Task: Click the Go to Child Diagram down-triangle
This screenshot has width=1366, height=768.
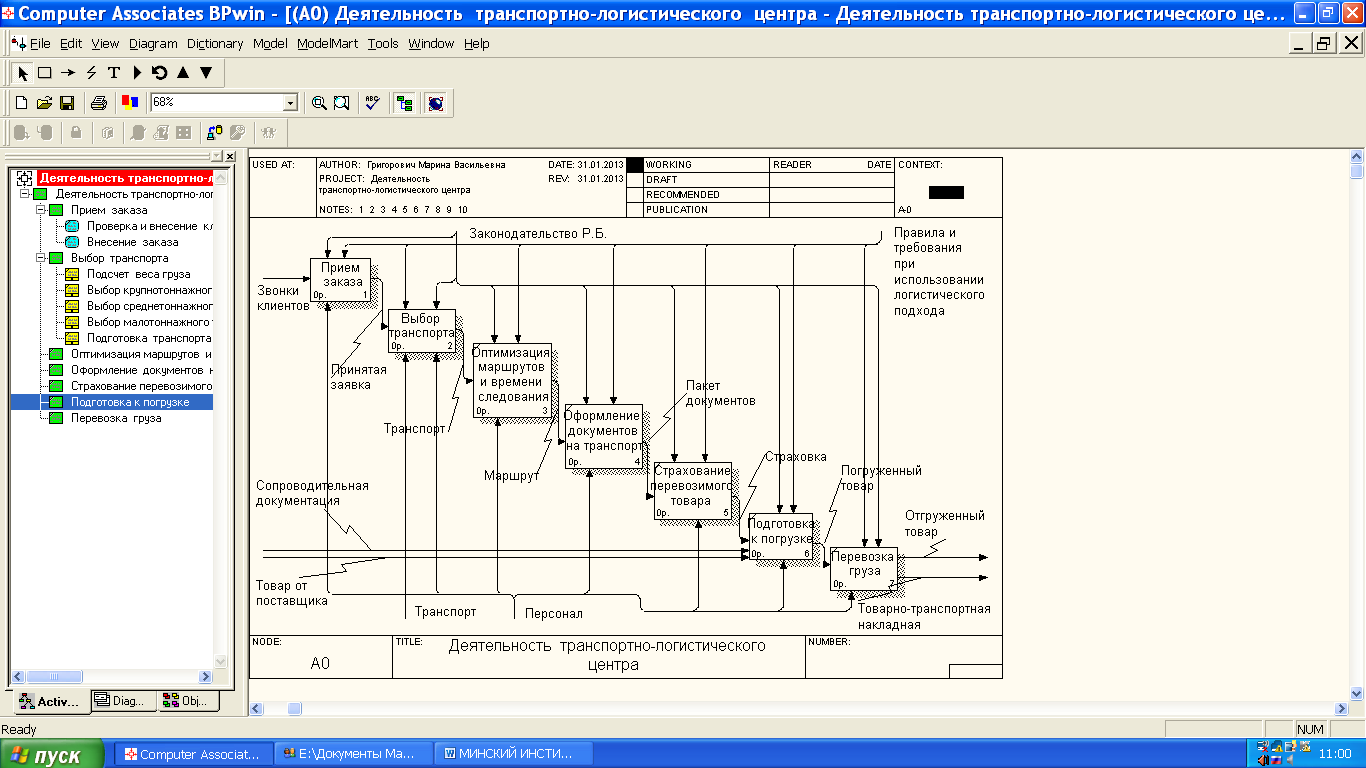Action: click(x=206, y=73)
